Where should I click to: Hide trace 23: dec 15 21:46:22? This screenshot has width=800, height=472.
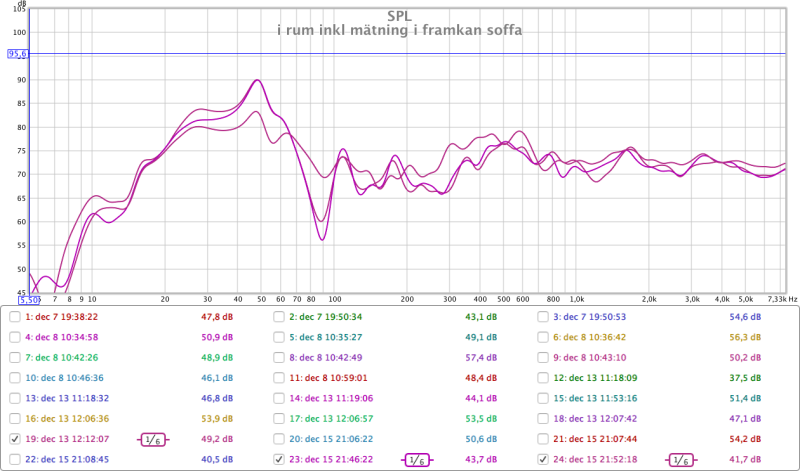(x=279, y=459)
